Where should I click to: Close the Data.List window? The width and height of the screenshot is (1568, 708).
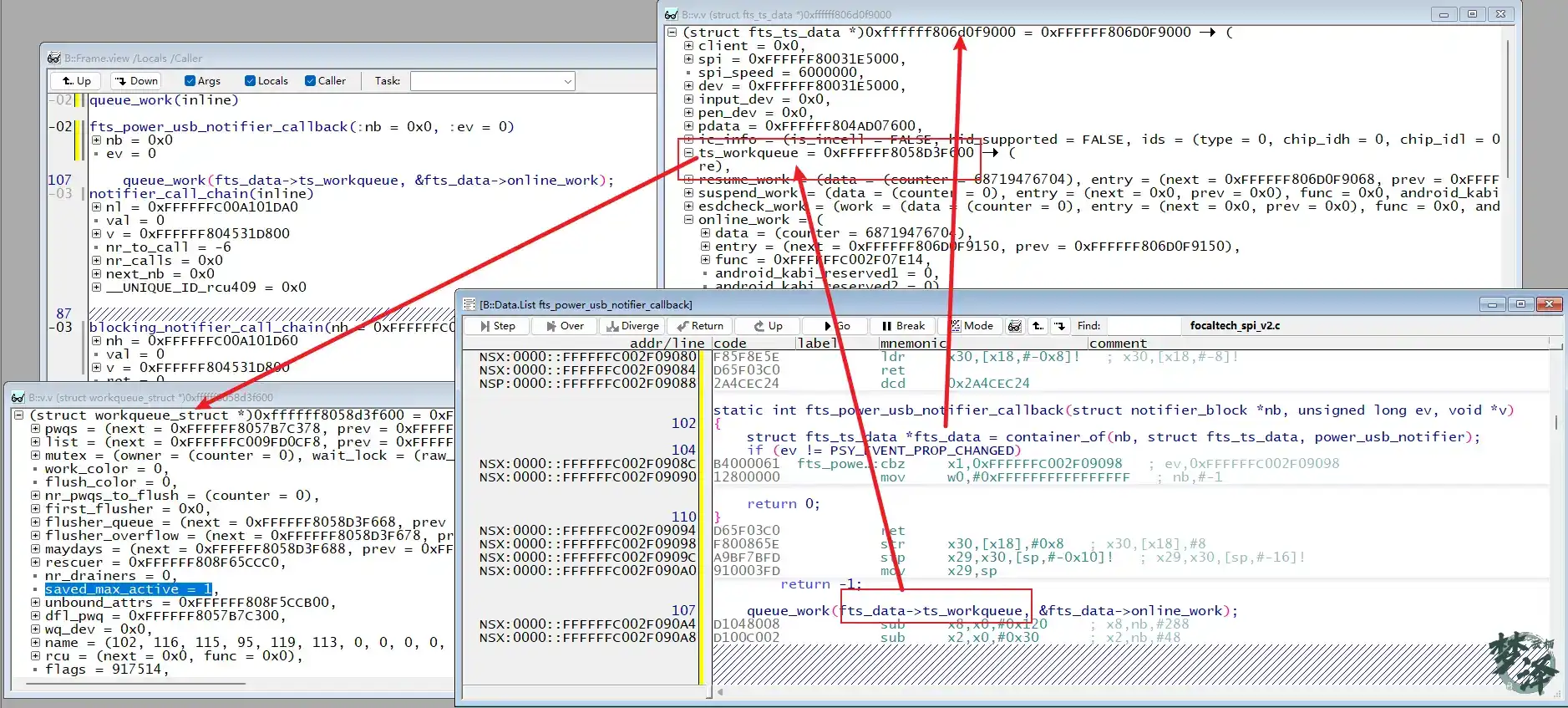[1549, 304]
